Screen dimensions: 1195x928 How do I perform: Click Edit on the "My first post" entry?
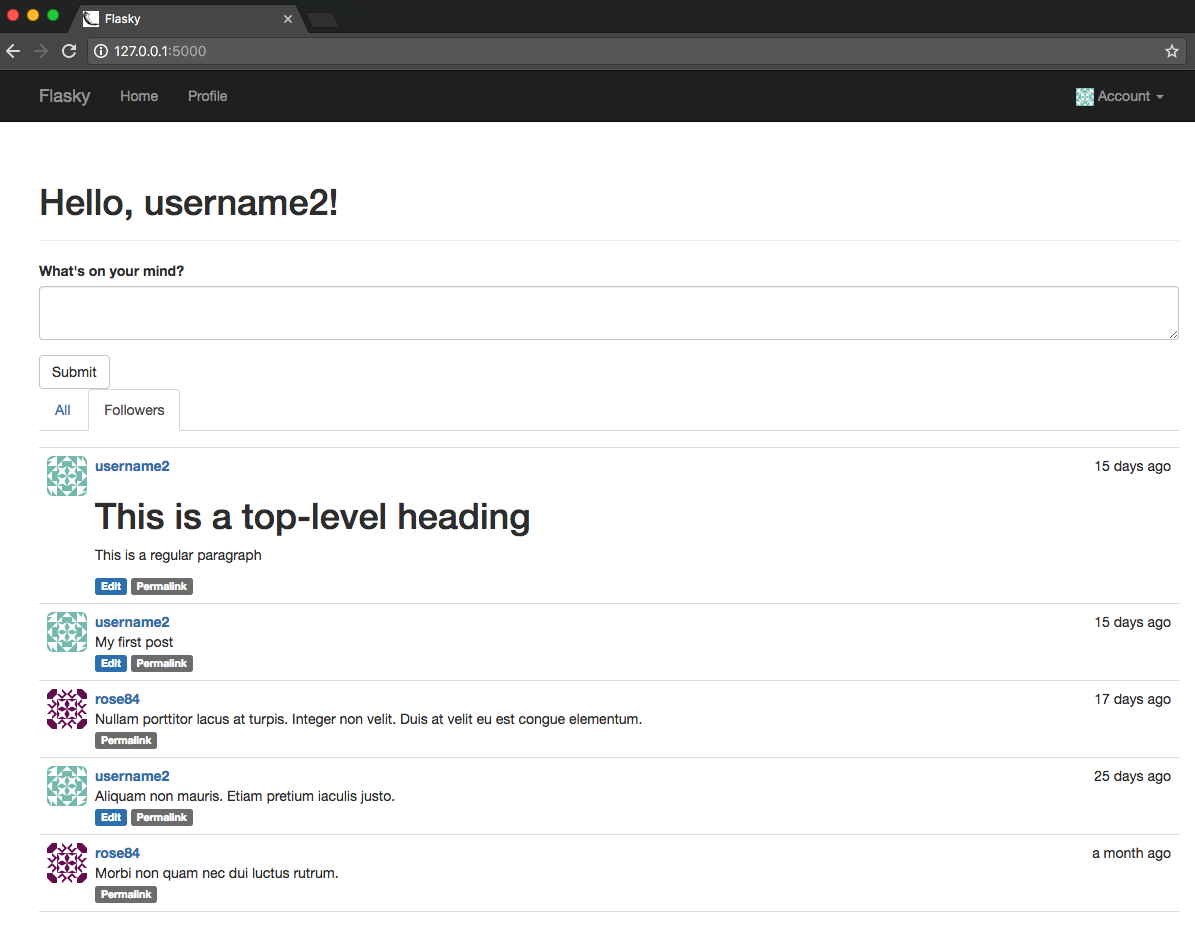[111, 664]
